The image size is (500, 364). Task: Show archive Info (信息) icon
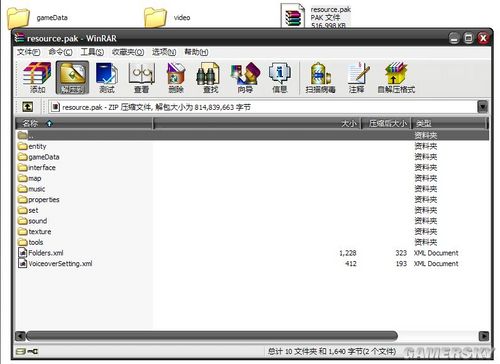pyautogui.click(x=280, y=77)
